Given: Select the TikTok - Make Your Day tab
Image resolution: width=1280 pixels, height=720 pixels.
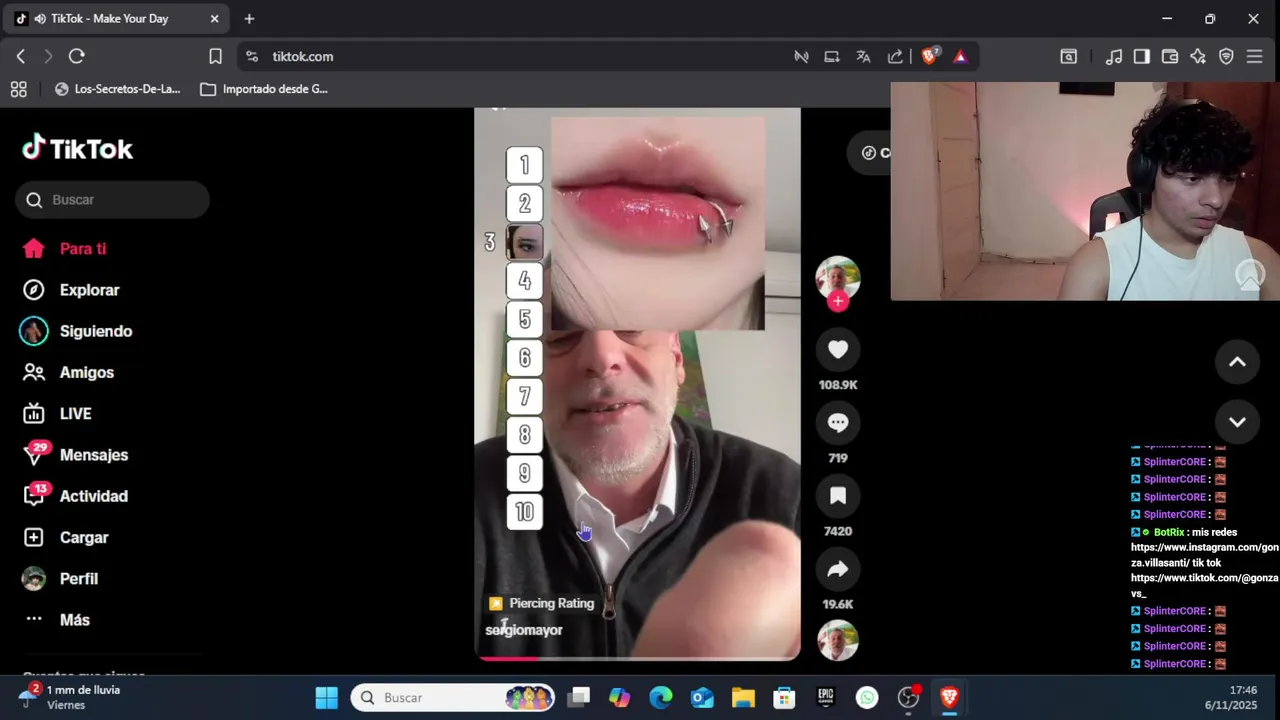Looking at the screenshot, I should coord(118,19).
